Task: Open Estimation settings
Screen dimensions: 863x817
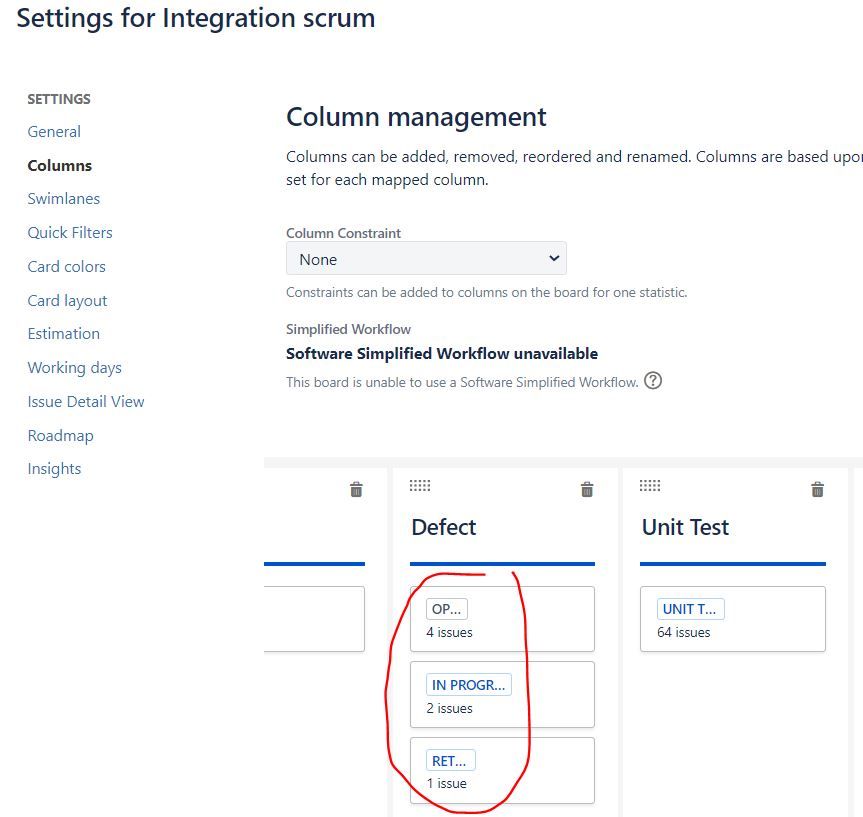Action: coord(64,334)
